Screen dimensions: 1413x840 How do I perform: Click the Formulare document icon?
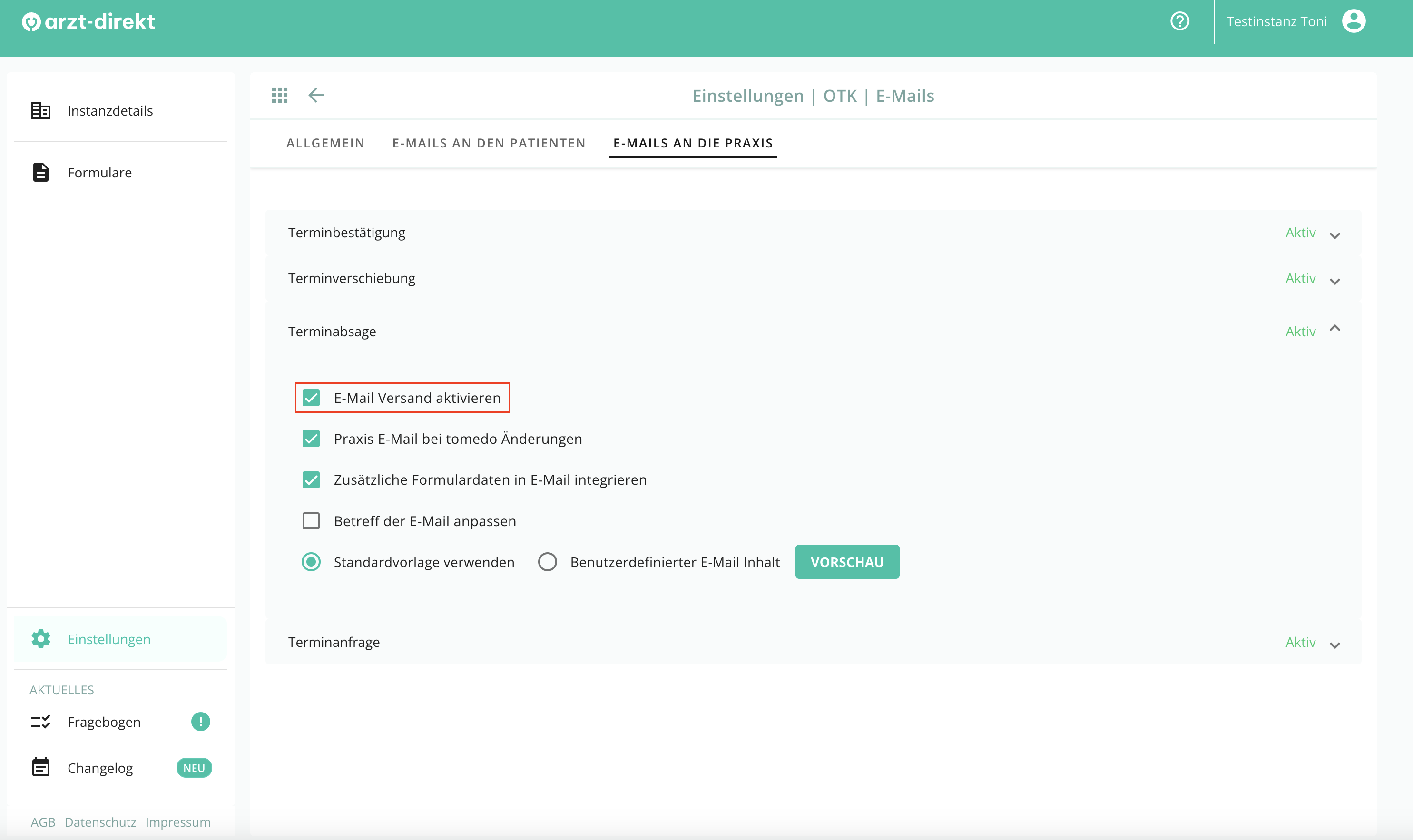(x=41, y=172)
